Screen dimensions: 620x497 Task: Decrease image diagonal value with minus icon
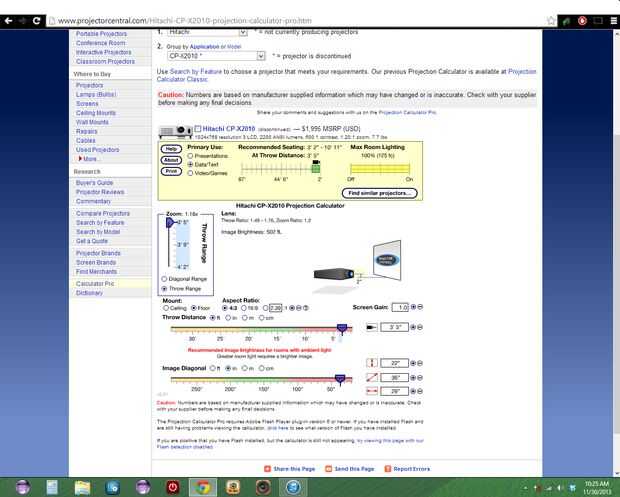[420, 378]
